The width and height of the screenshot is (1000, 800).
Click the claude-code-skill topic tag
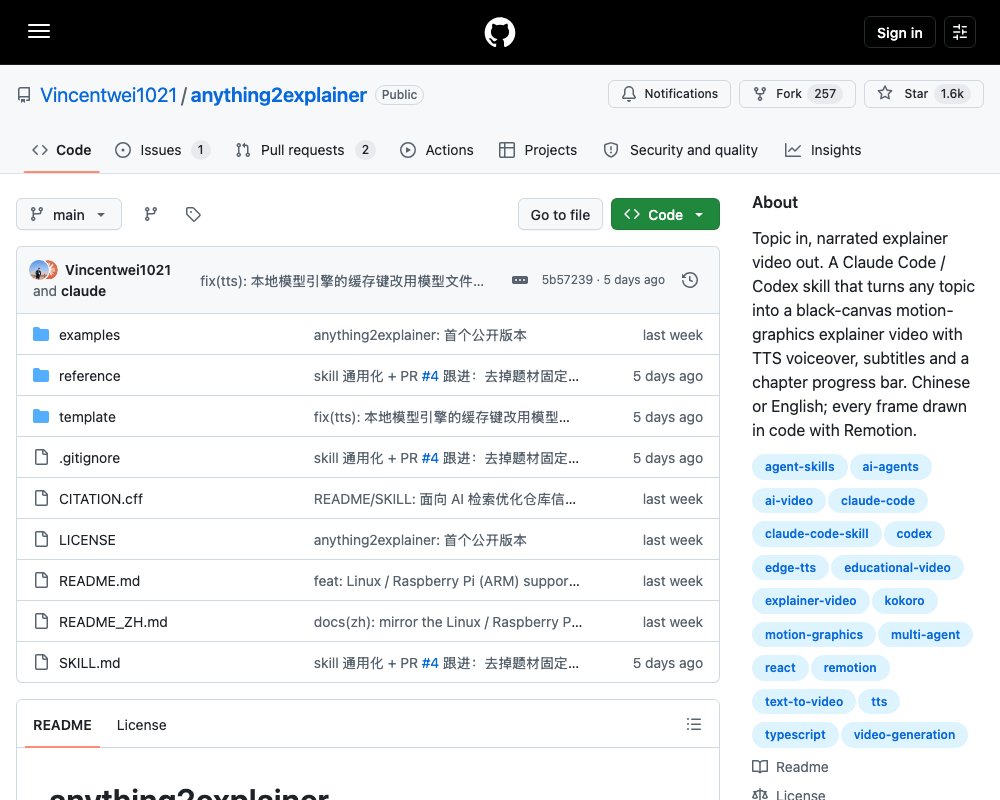[816, 533]
